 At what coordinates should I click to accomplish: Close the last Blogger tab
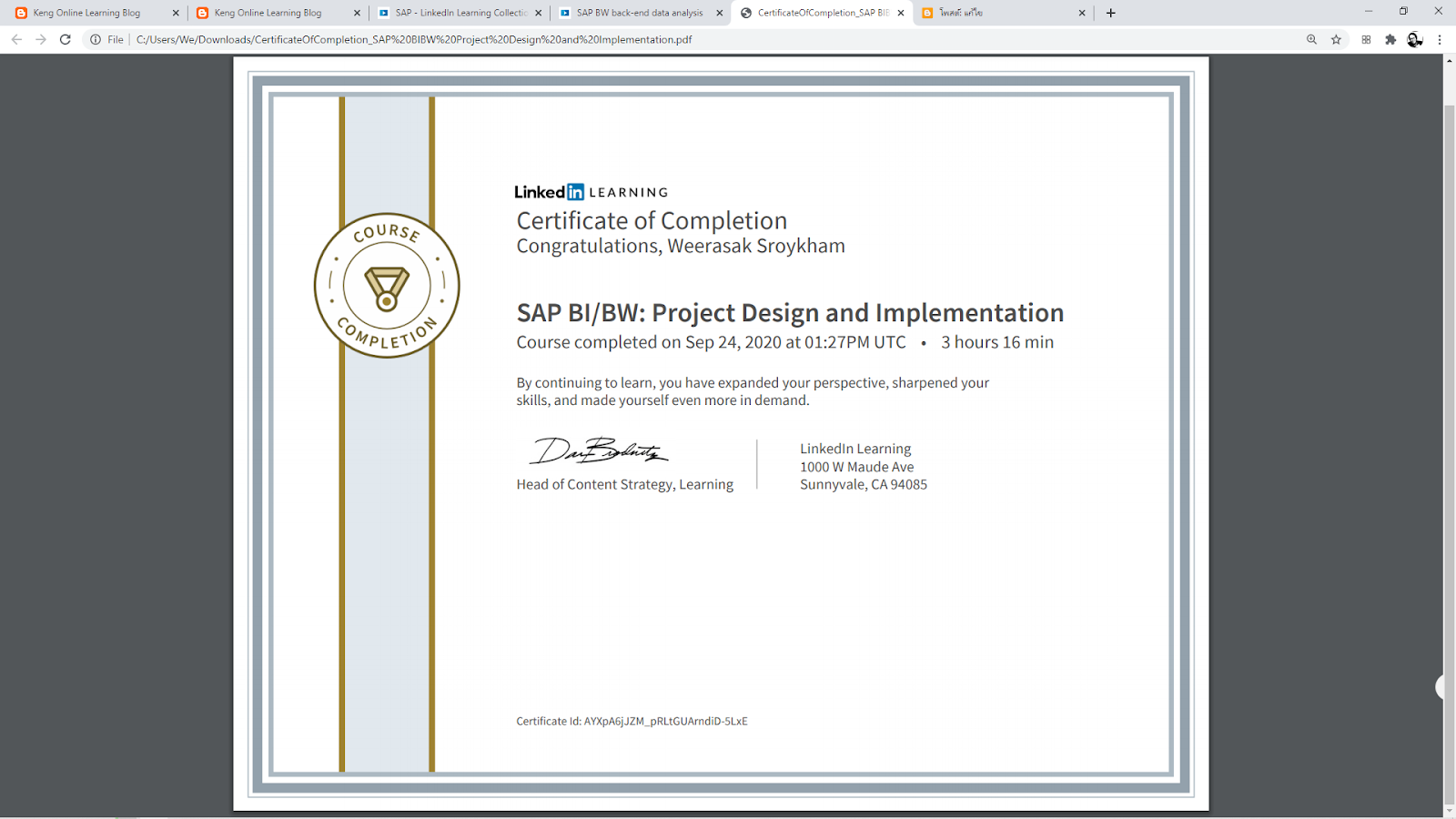tap(1082, 13)
